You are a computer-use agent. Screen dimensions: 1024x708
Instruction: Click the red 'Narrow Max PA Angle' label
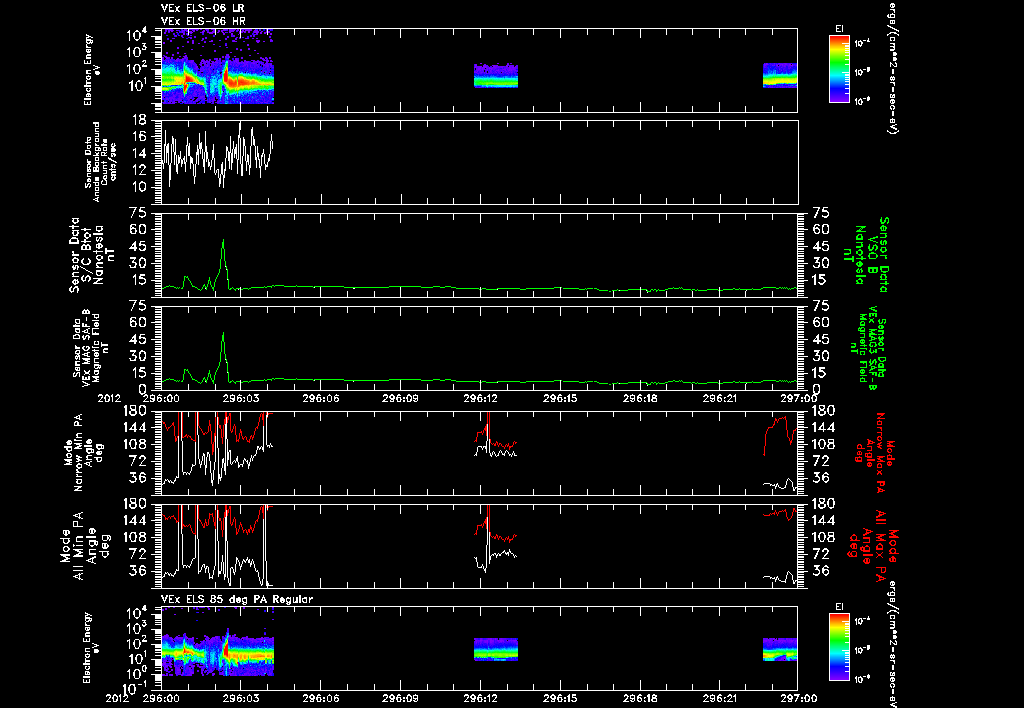(875, 453)
